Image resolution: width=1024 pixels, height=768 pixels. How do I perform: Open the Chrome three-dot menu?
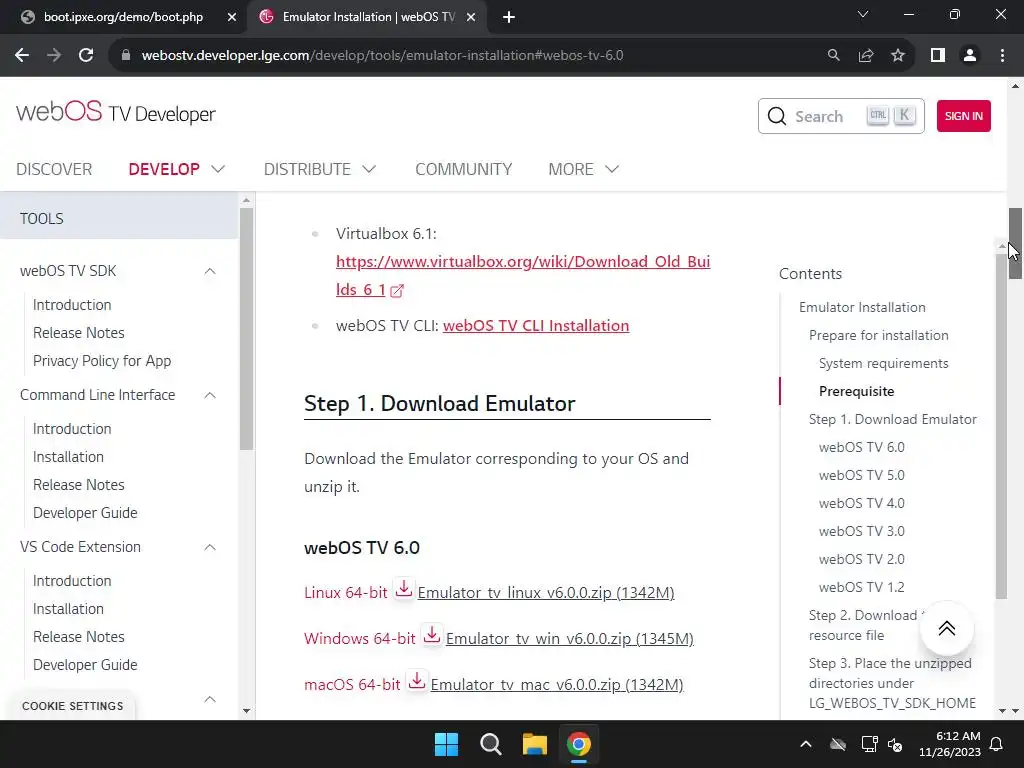1002,56
